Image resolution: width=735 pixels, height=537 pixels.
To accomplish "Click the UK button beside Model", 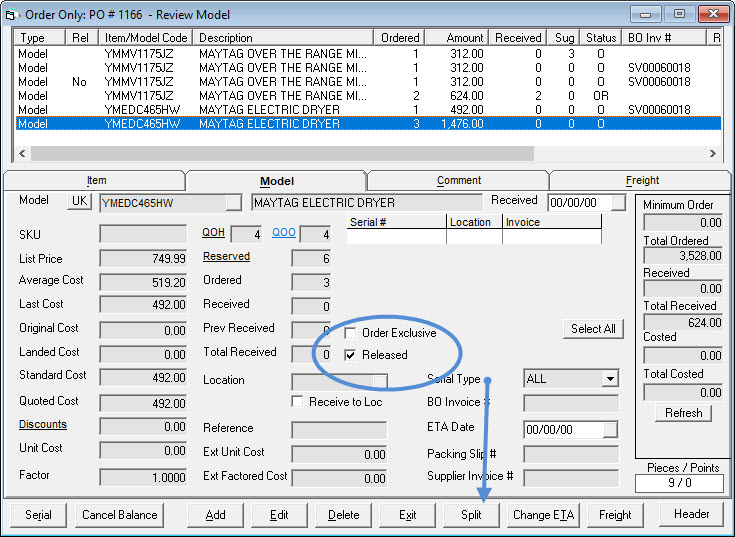I will [x=79, y=201].
